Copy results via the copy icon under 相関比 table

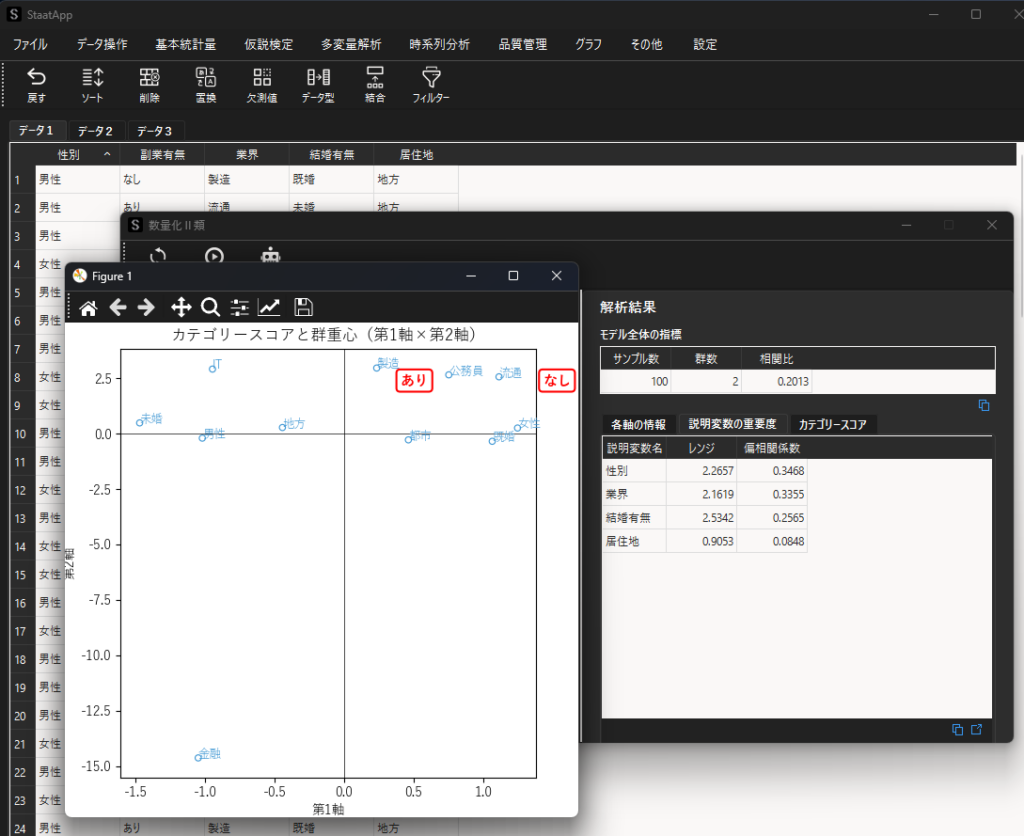tap(984, 405)
